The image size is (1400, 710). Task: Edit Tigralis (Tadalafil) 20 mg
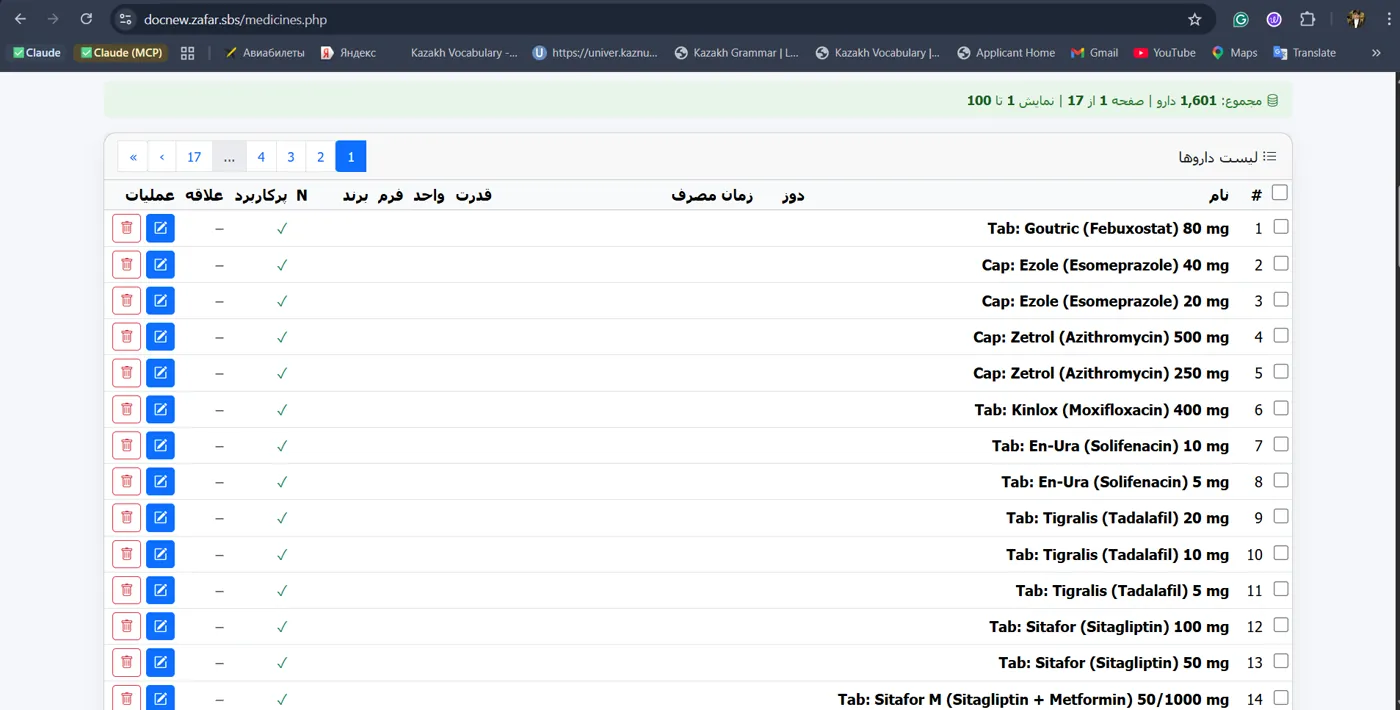160,517
